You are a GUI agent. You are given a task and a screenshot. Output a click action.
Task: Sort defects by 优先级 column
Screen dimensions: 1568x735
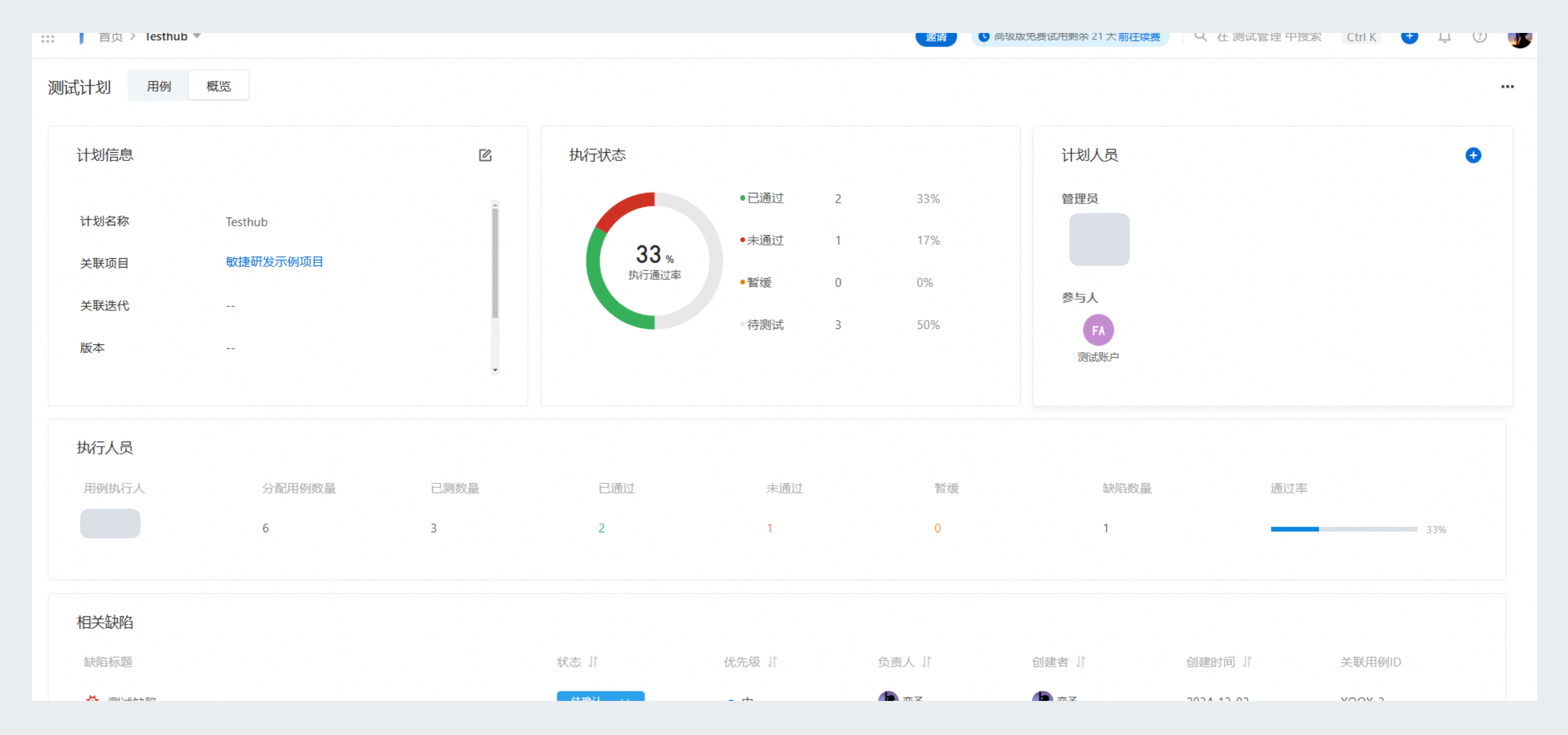pos(772,662)
